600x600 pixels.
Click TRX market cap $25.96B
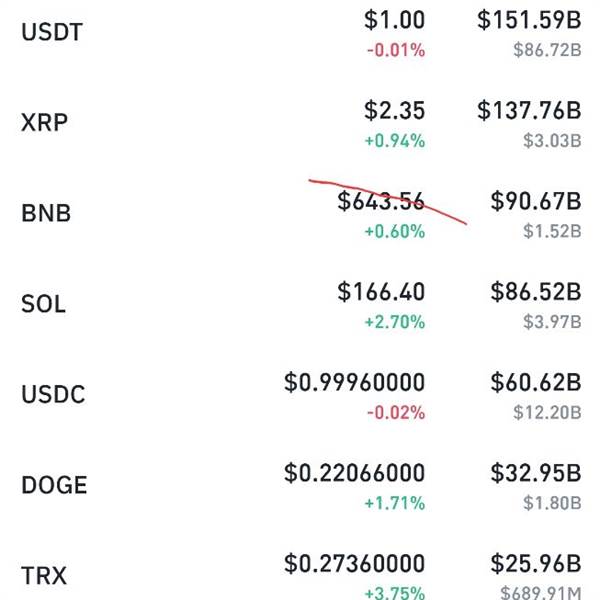(x=536, y=564)
